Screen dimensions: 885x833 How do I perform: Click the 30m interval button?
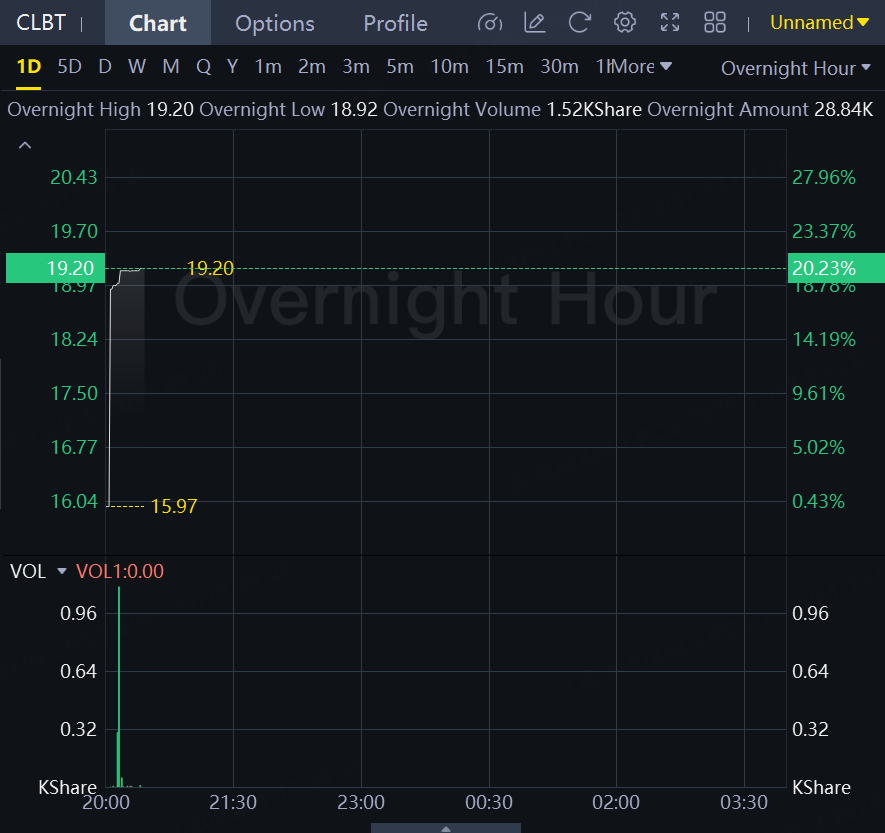tap(559, 67)
